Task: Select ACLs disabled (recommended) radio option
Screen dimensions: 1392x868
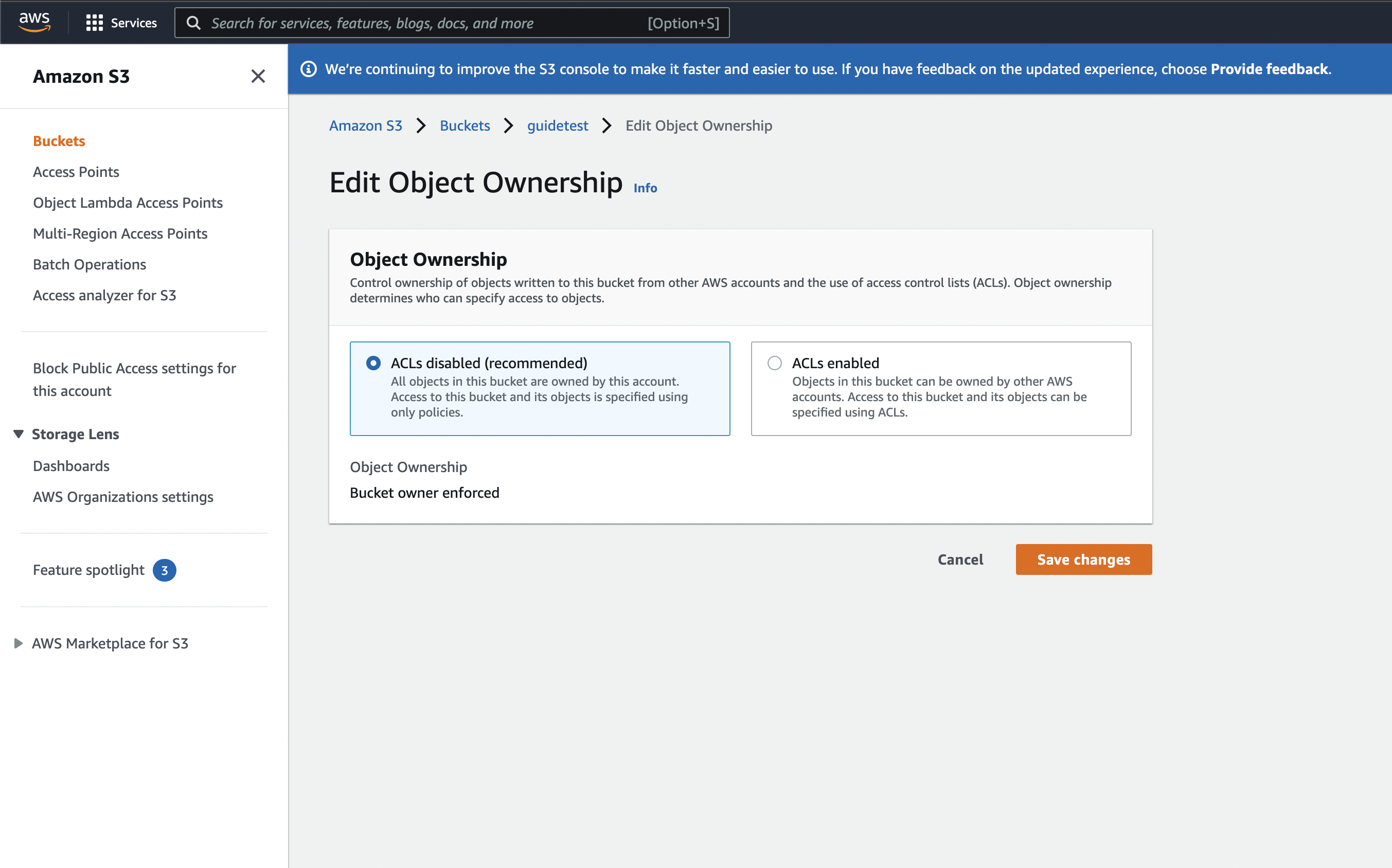Action: tap(373, 363)
